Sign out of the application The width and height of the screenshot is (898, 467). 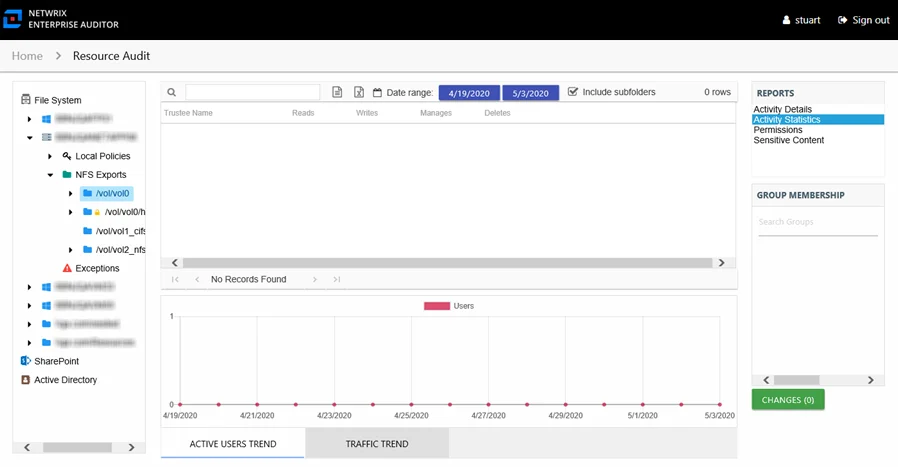tap(864, 20)
